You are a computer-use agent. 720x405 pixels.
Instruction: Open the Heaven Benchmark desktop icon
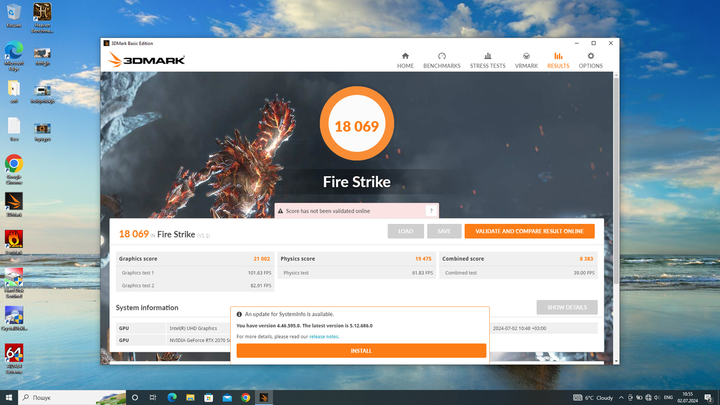click(x=42, y=18)
